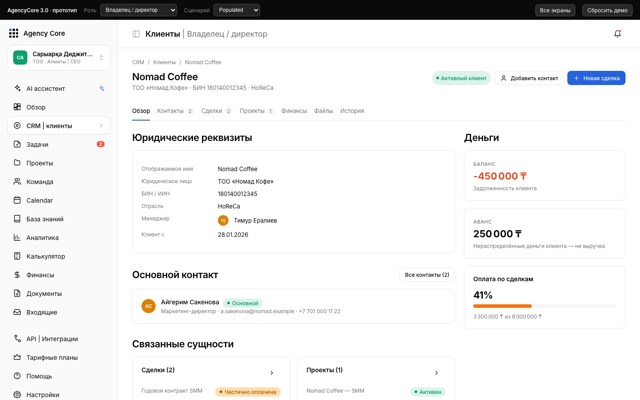Switch to the Финансы tab
This screenshot has height=400, width=640.
click(294, 111)
